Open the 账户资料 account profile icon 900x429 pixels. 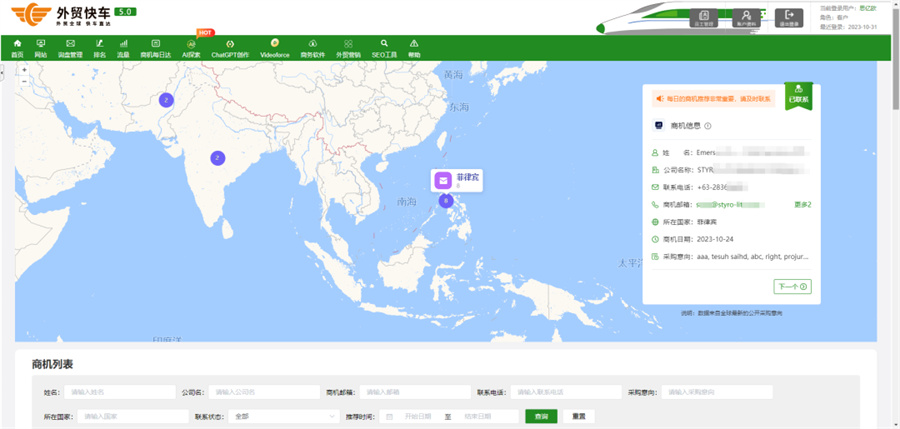[x=746, y=17]
